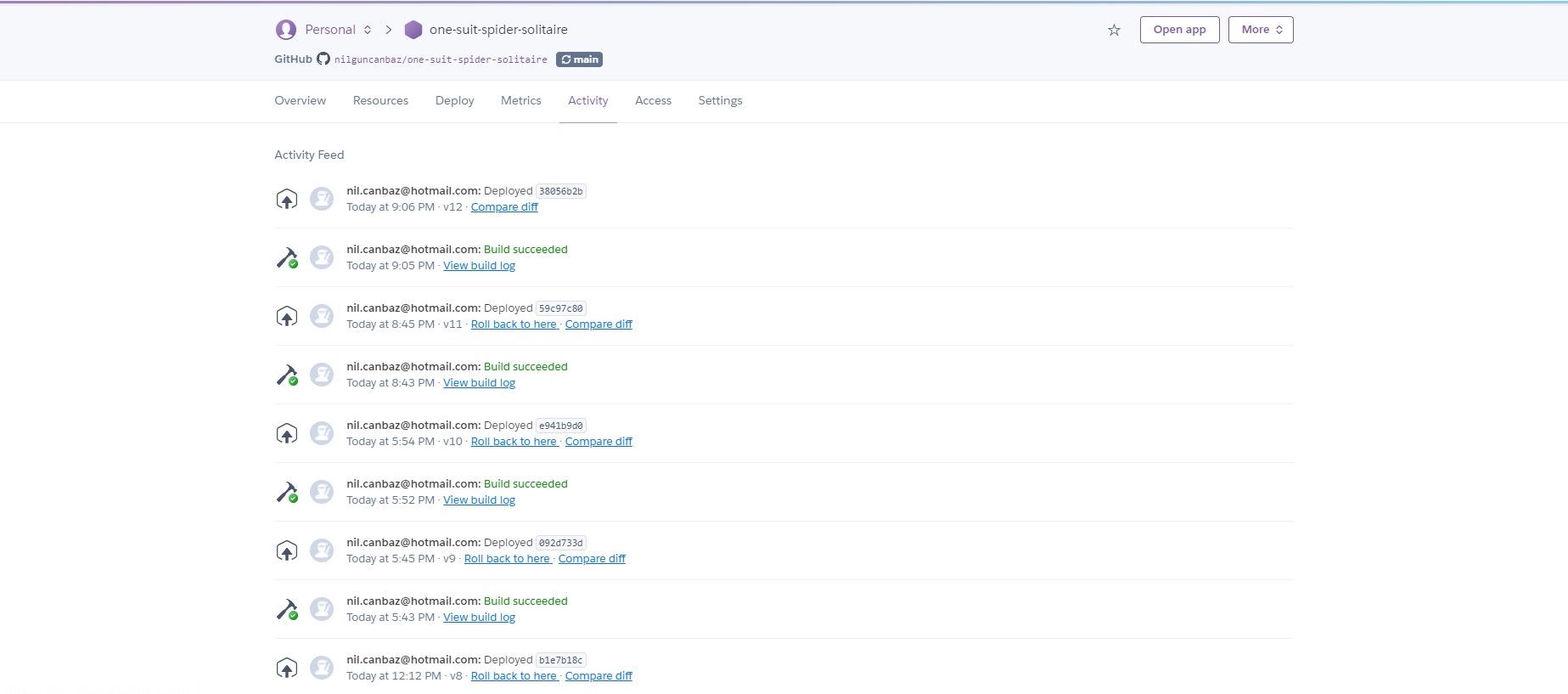This screenshot has width=1568, height=694.
Task: View build log from 8:43 PM
Action: [479, 383]
